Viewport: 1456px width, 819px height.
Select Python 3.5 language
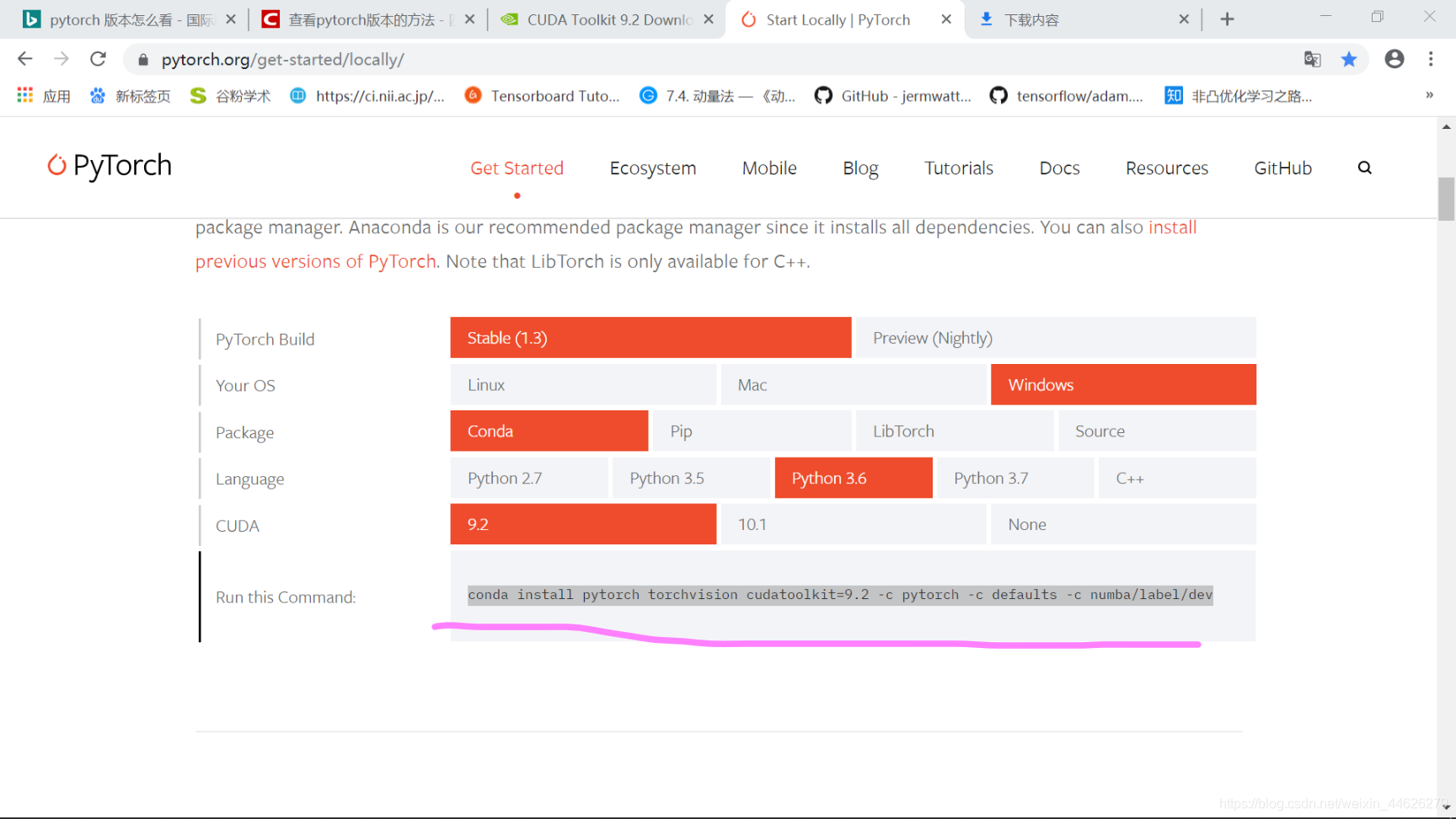point(691,478)
